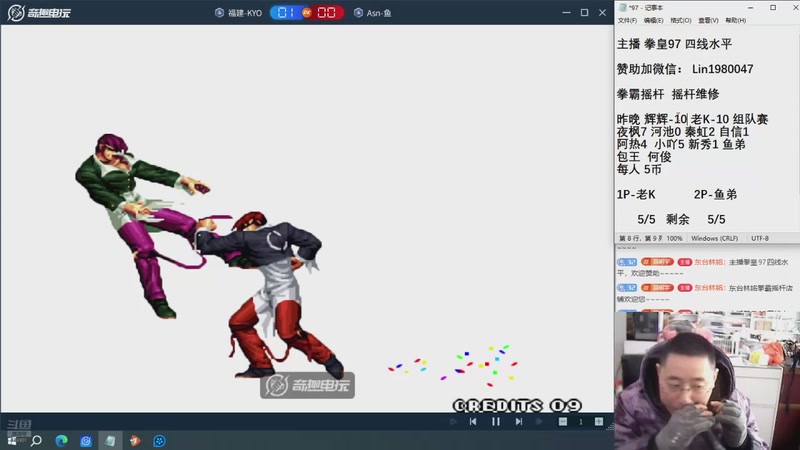Click the blue score 01 counter

[x=285, y=13]
